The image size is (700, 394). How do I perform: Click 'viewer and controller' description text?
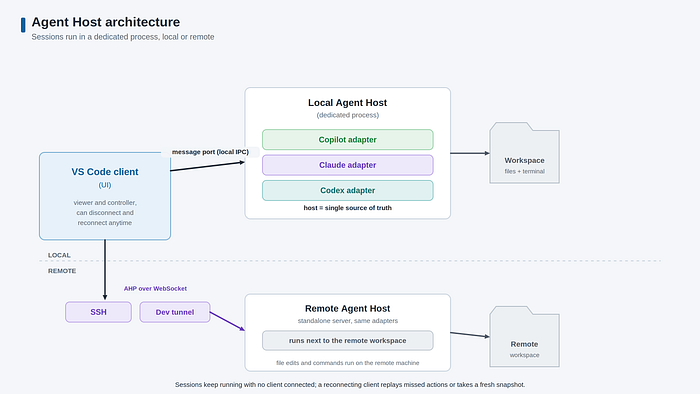click(x=105, y=212)
